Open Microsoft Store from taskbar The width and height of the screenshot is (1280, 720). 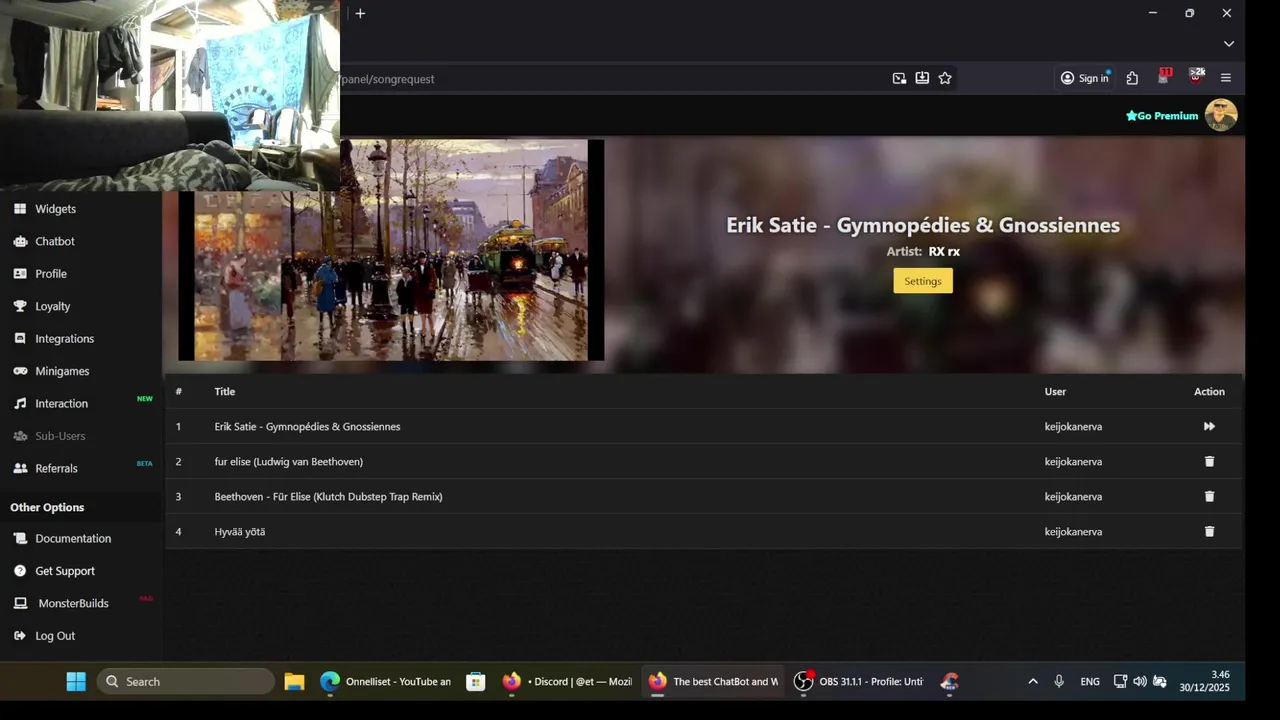[x=476, y=681]
